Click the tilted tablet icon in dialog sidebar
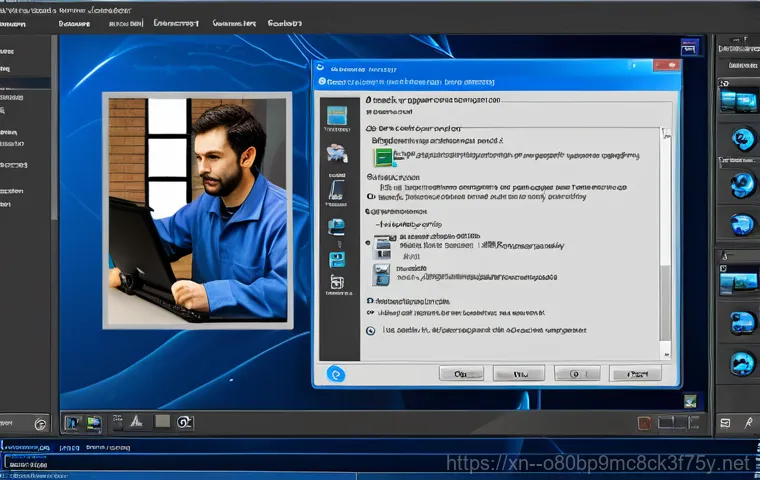The width and height of the screenshot is (760, 480). pyautogui.click(x=337, y=190)
